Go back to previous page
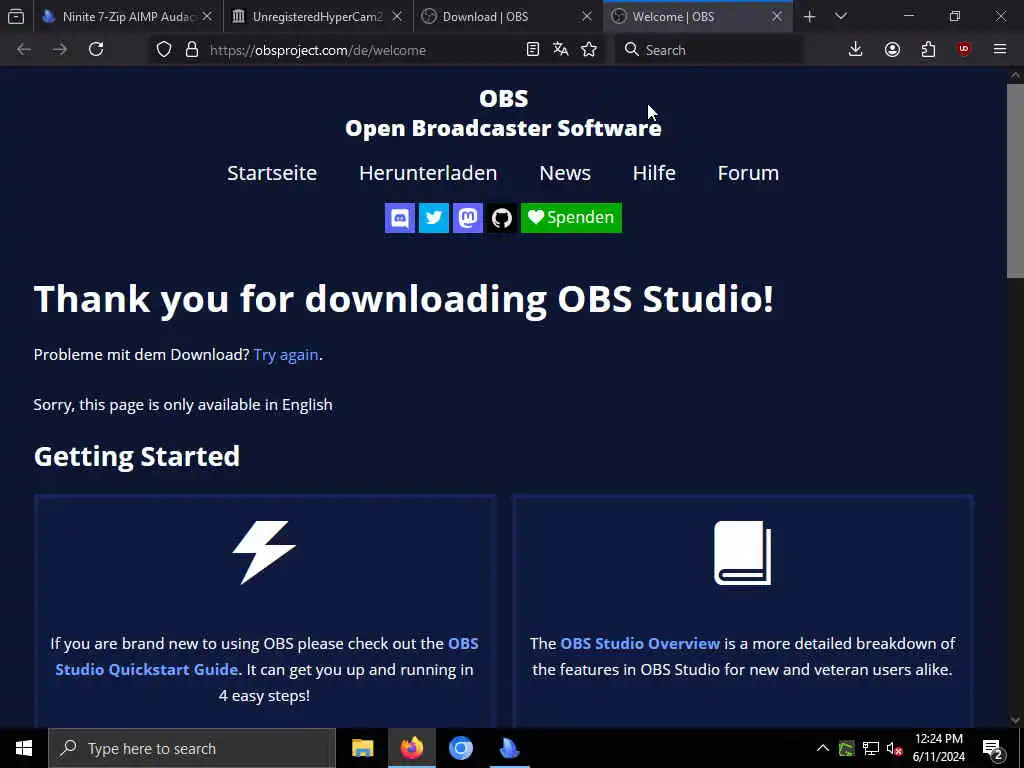 24,50
